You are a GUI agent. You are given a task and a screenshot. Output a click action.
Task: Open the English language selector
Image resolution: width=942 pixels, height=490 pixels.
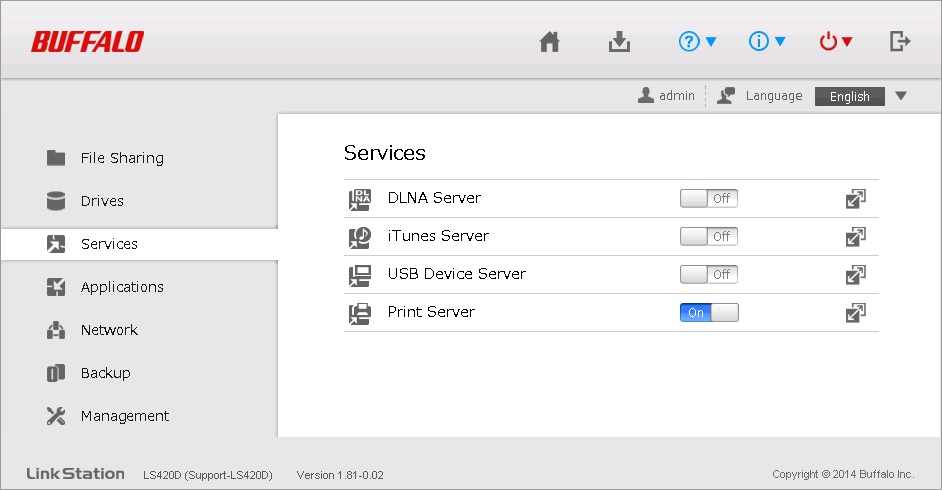(861, 97)
